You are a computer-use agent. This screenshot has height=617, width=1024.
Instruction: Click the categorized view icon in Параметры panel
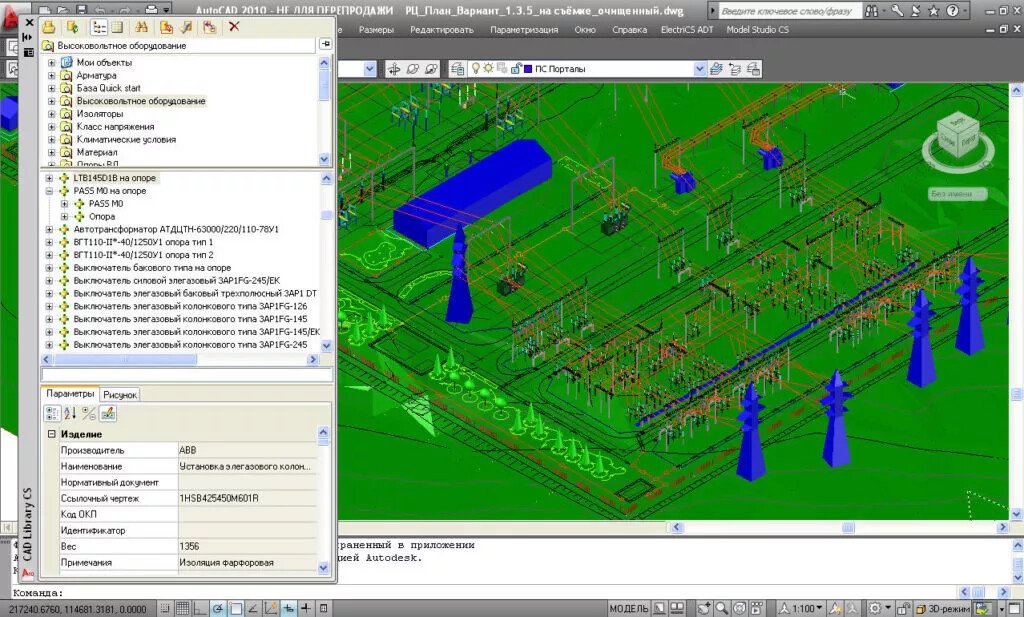53,413
